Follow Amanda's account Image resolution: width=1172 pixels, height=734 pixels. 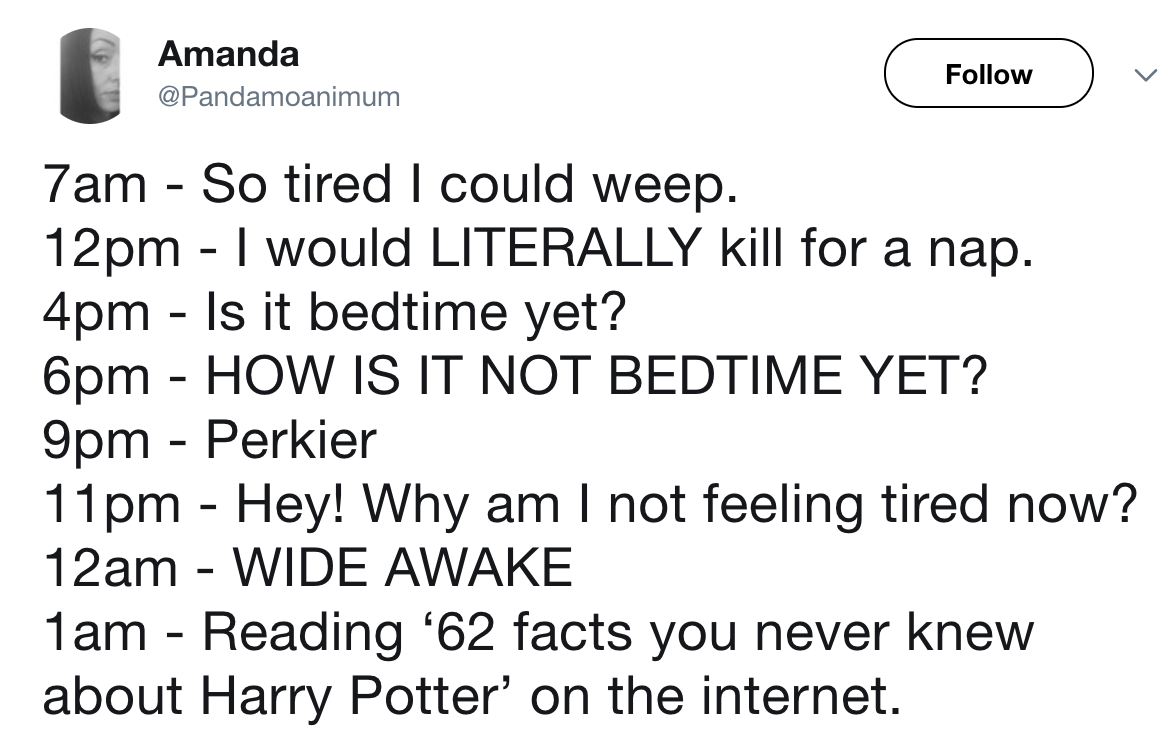[988, 74]
